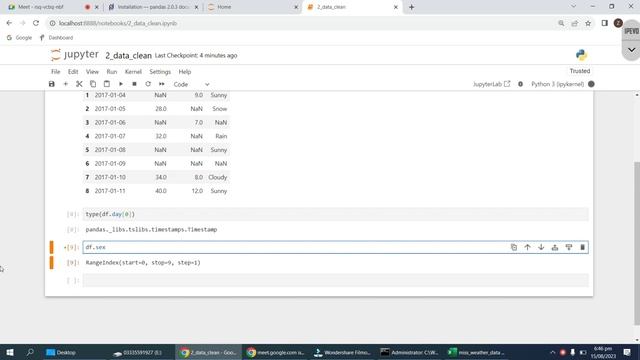Open the cell type dropdown showing Code
The width and height of the screenshot is (640, 360).
tap(191, 84)
